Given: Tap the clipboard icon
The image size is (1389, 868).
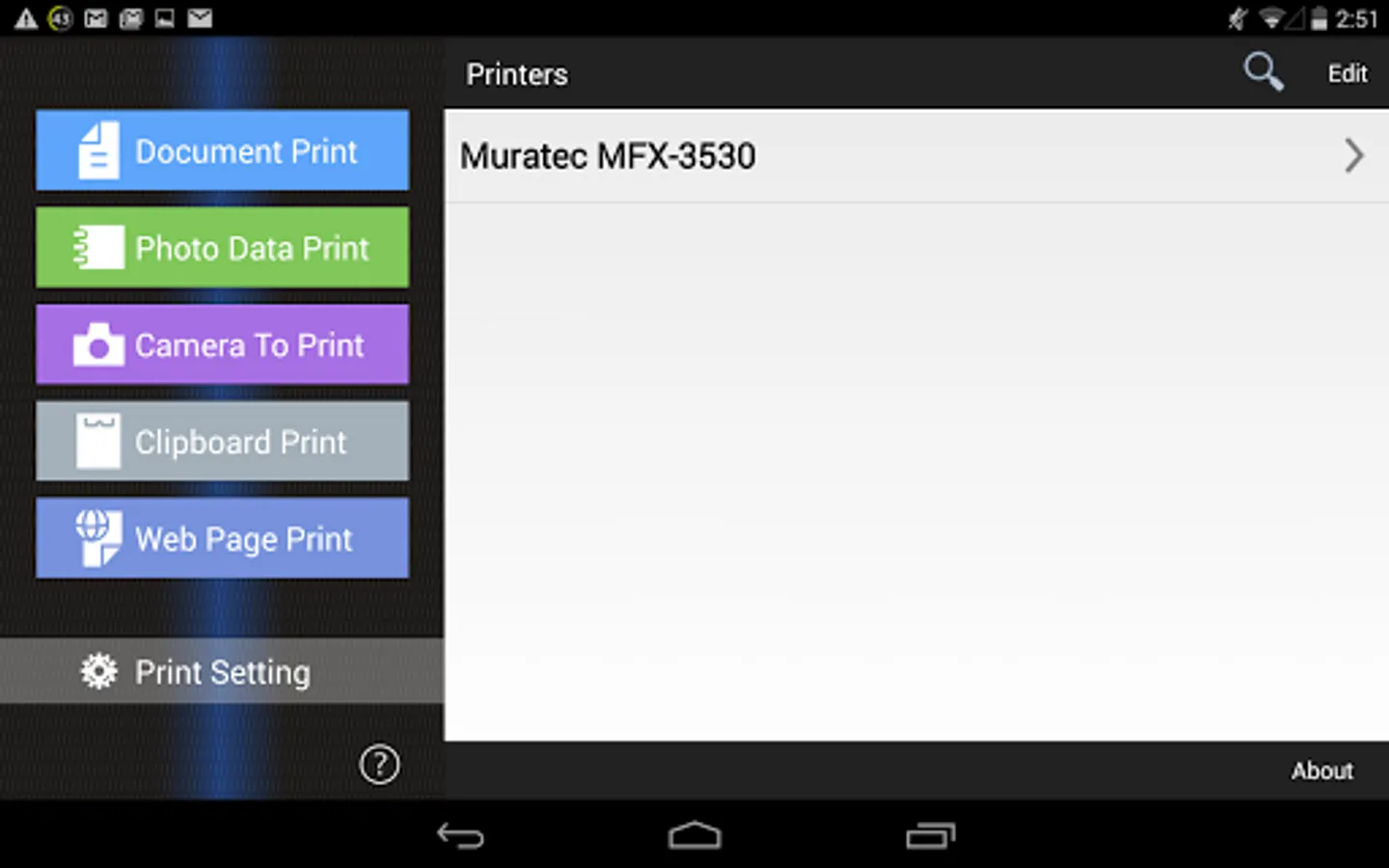Looking at the screenshot, I should click(98, 442).
